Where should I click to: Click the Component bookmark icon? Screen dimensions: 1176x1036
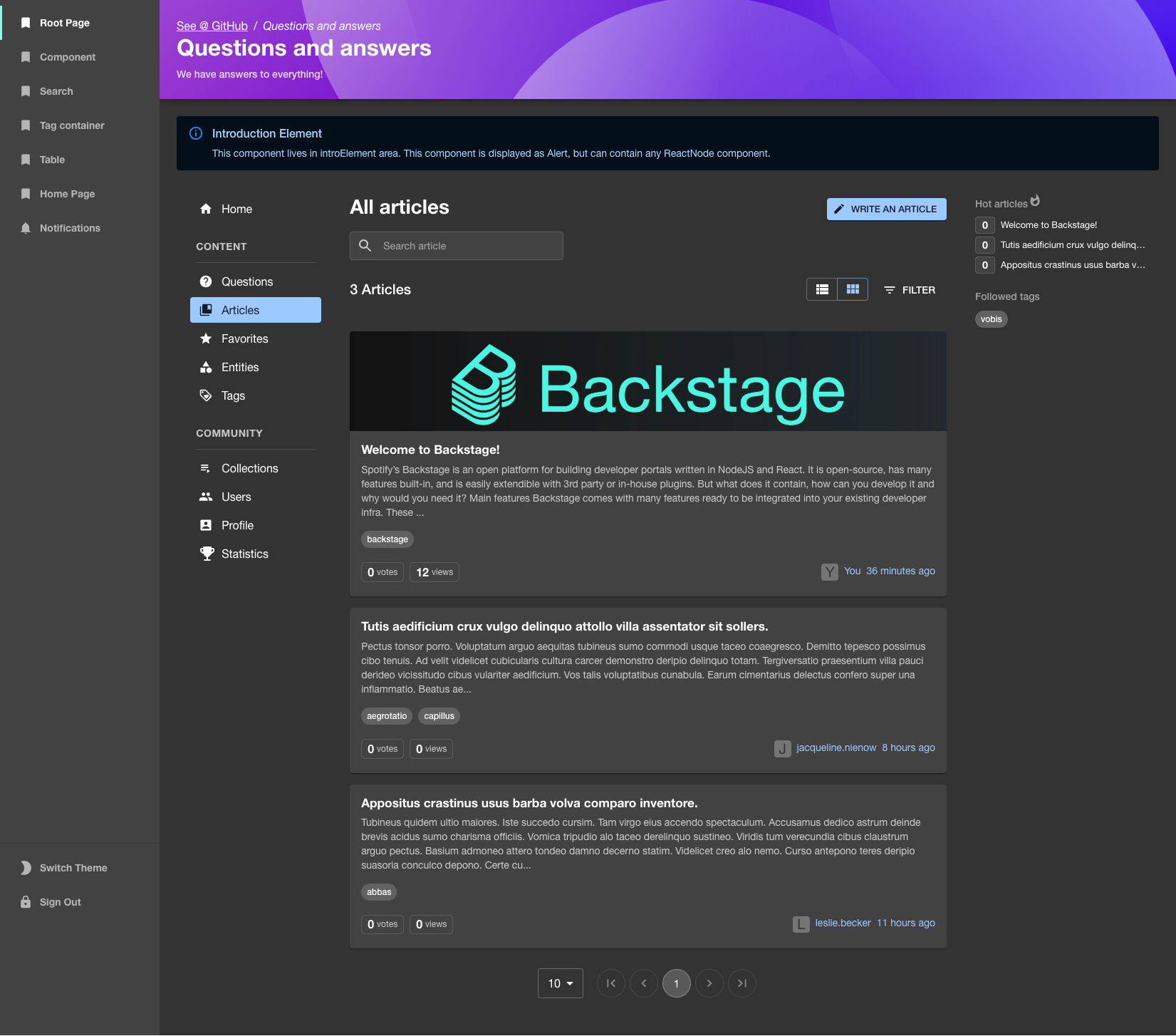(26, 57)
